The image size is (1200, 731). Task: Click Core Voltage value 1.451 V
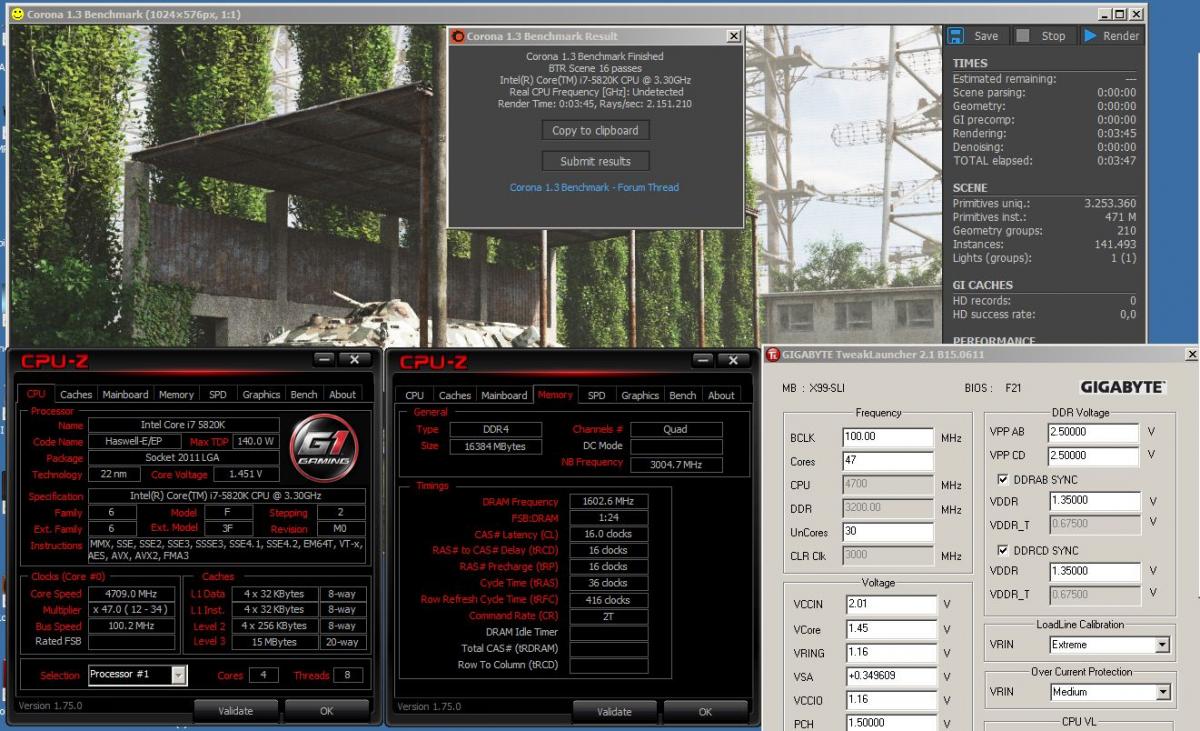pos(247,474)
